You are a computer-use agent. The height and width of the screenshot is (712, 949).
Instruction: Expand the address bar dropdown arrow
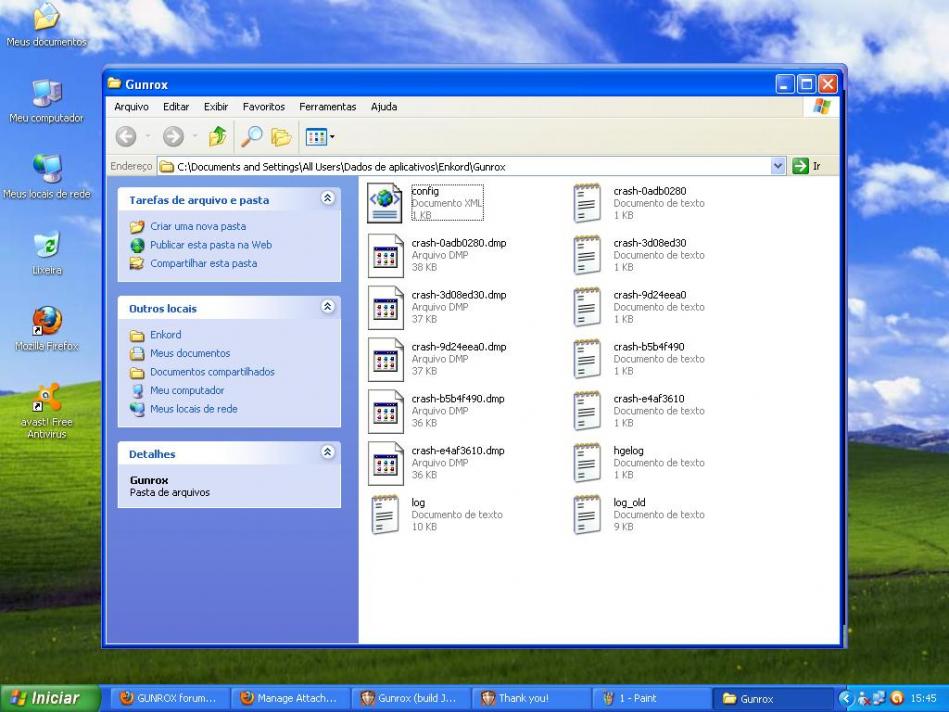pos(779,166)
